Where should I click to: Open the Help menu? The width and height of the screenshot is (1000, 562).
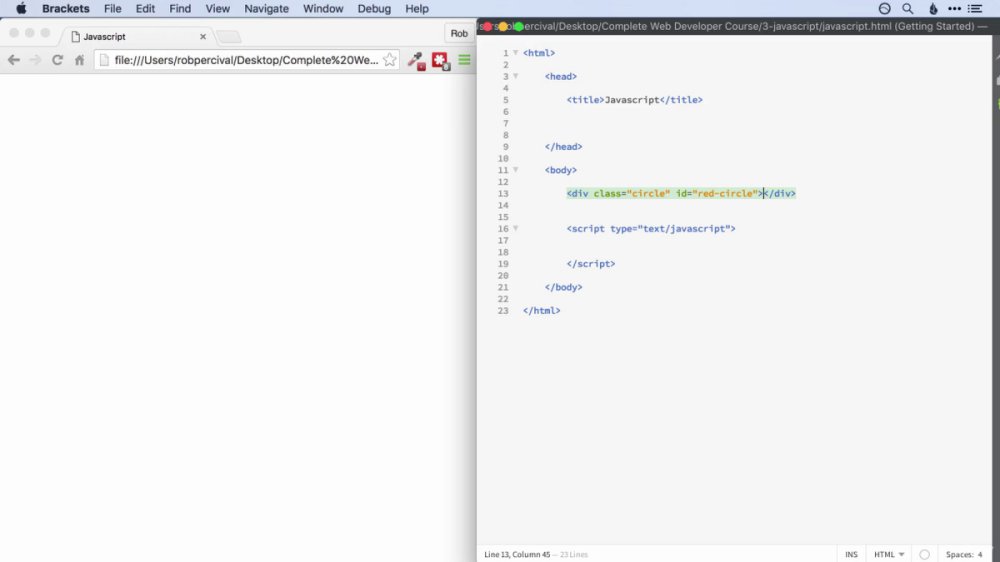coord(417,9)
